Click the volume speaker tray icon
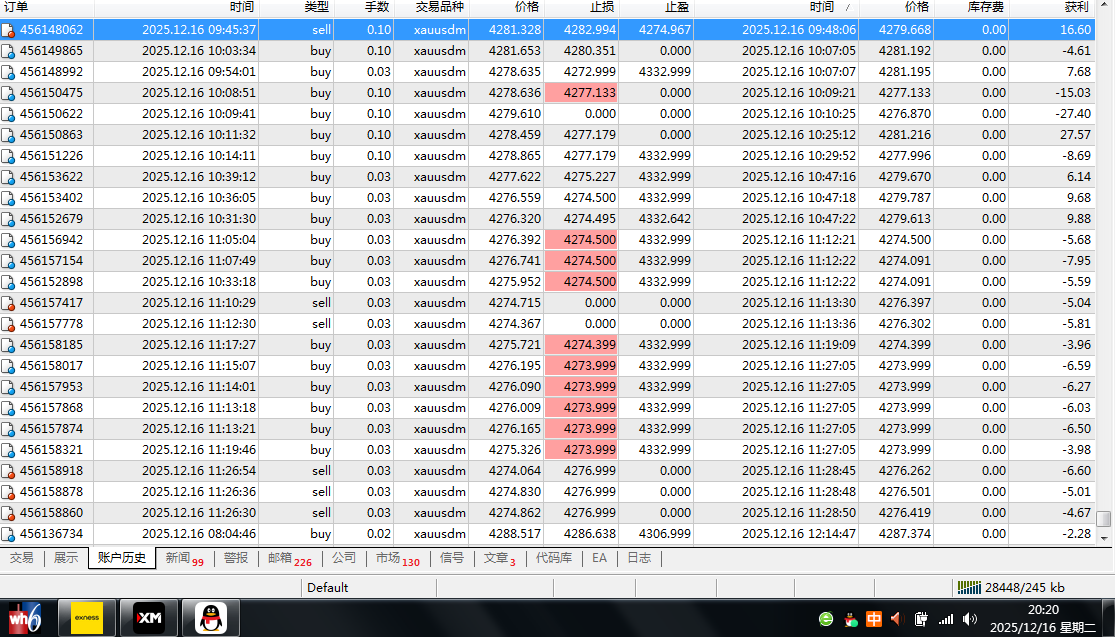 (x=896, y=619)
